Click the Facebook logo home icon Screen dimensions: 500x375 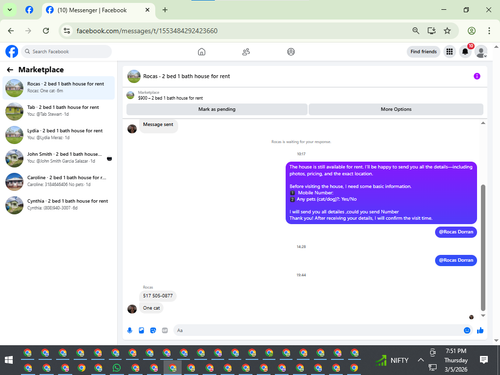(12, 52)
